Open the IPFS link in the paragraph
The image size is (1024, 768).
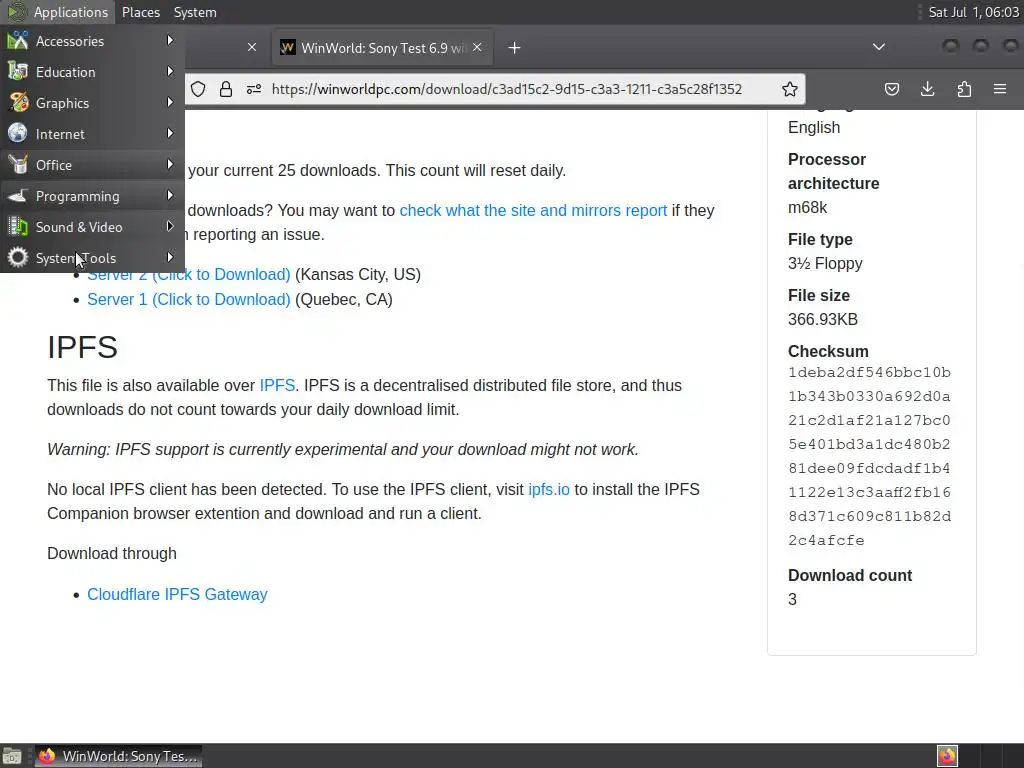(x=277, y=385)
